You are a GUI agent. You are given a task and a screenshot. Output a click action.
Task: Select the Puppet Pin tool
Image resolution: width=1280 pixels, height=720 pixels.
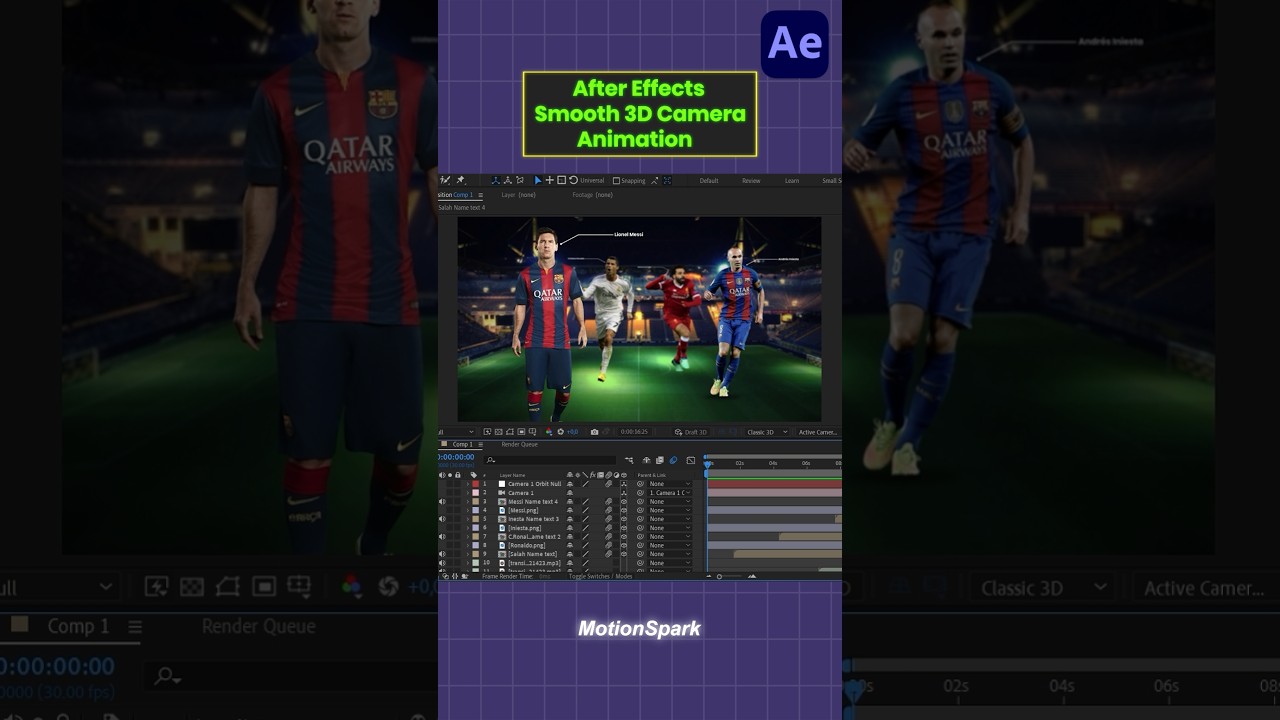(x=461, y=181)
